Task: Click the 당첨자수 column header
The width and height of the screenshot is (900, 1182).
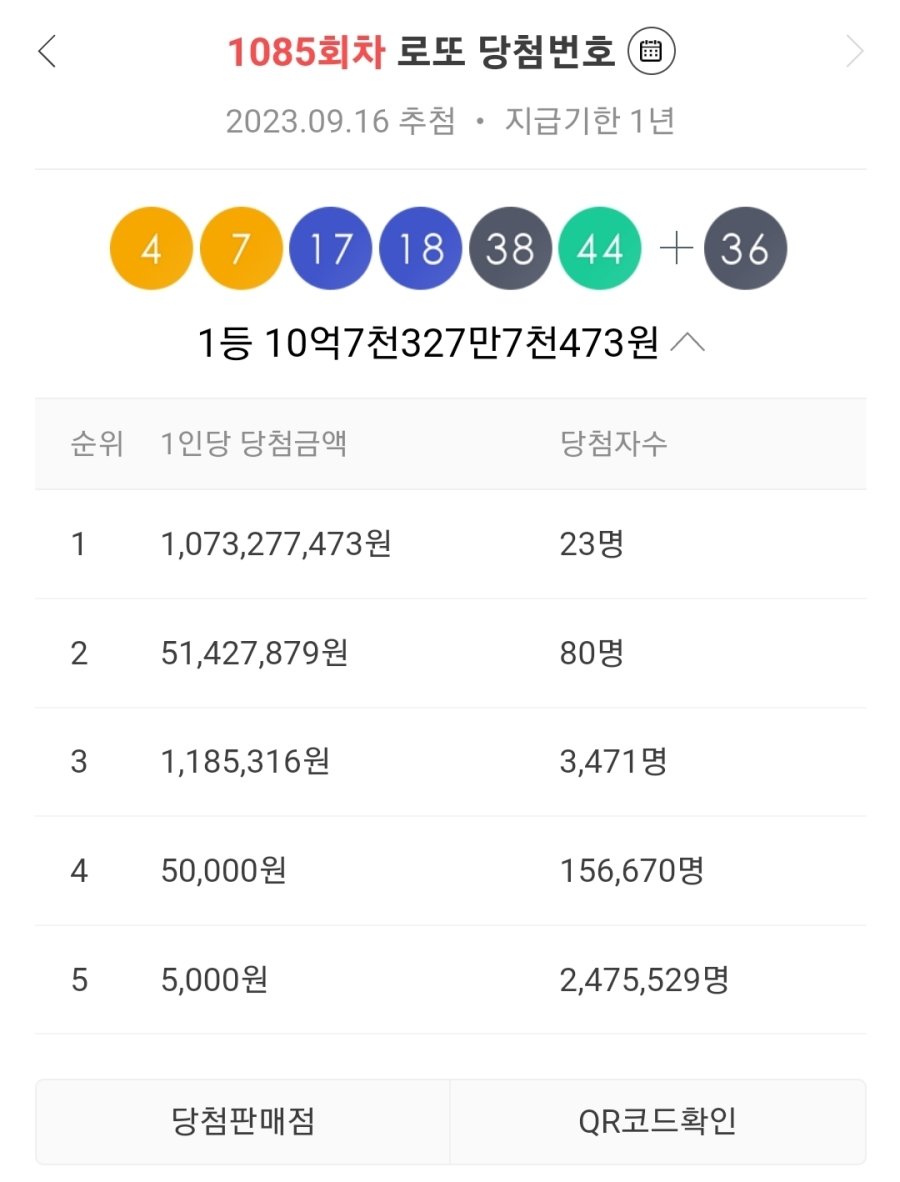Action: point(613,444)
